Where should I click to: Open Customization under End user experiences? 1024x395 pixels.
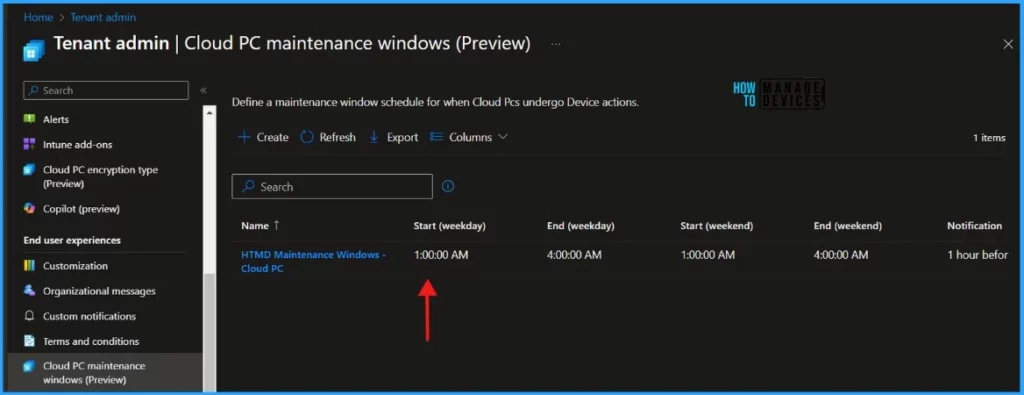(75, 266)
